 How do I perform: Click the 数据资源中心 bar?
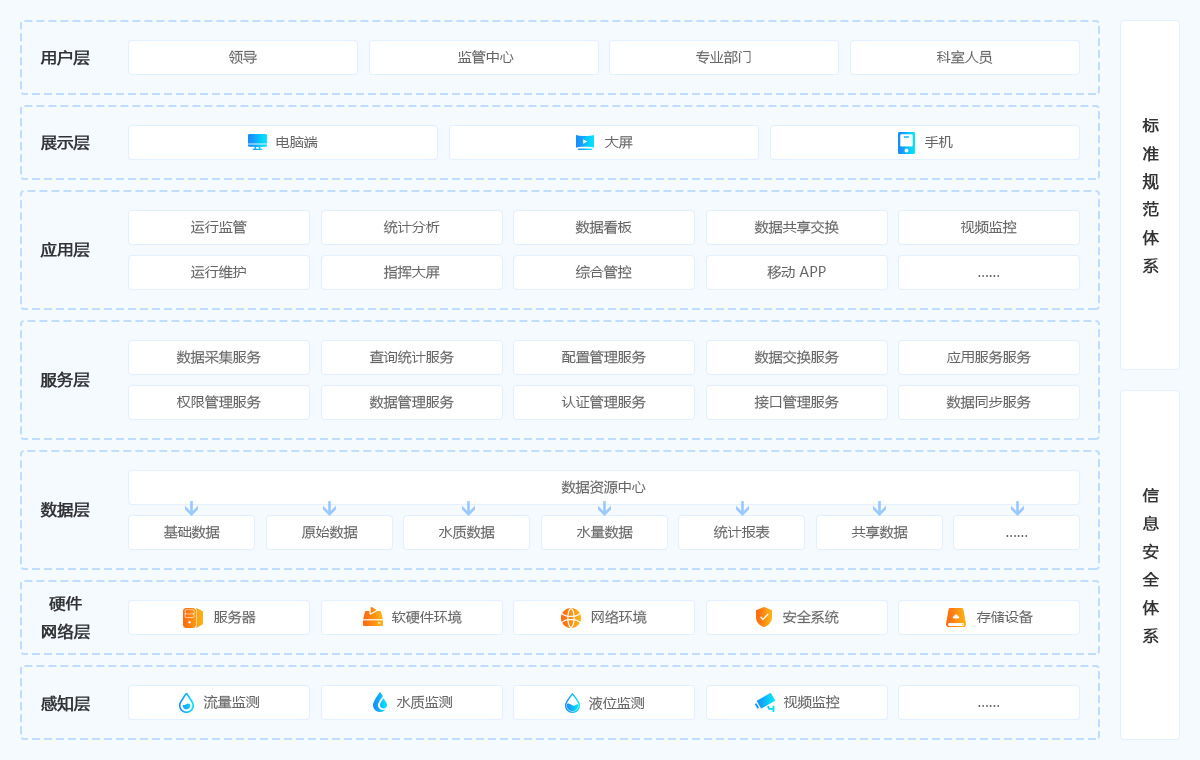(603, 486)
